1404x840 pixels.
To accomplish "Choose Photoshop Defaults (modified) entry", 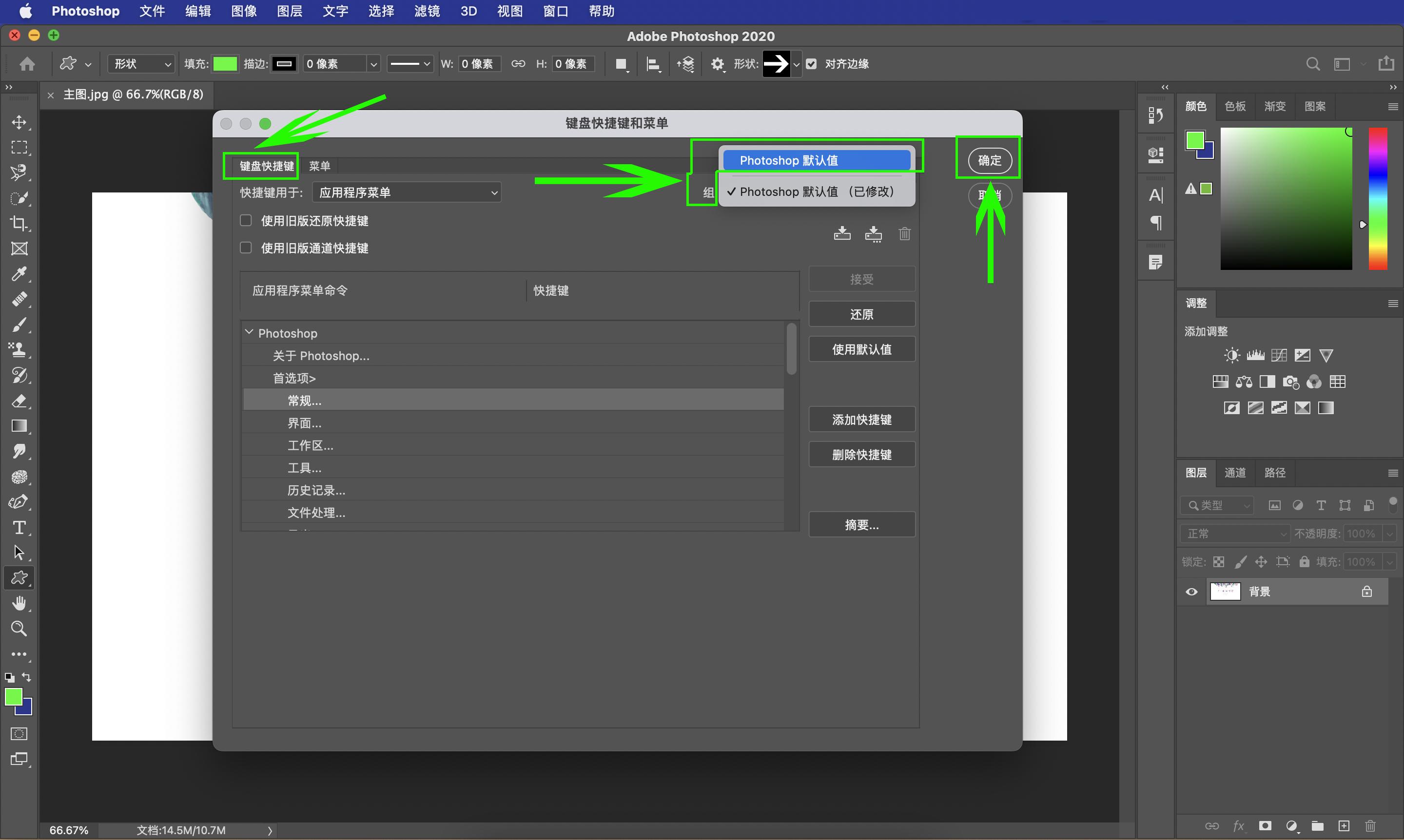I will 816,192.
